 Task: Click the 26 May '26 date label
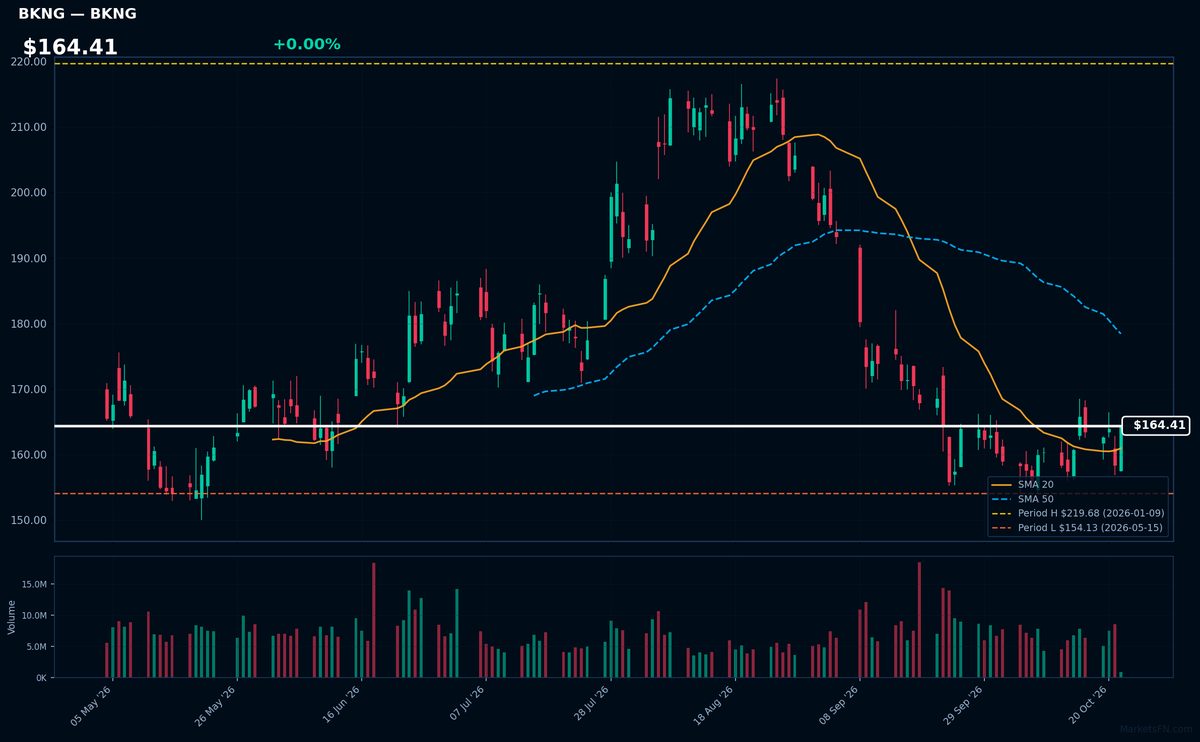click(216, 705)
